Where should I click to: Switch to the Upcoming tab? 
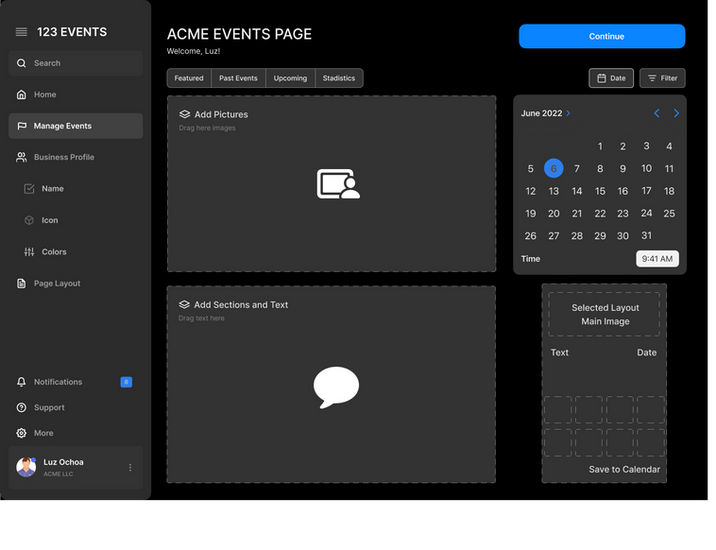click(290, 78)
